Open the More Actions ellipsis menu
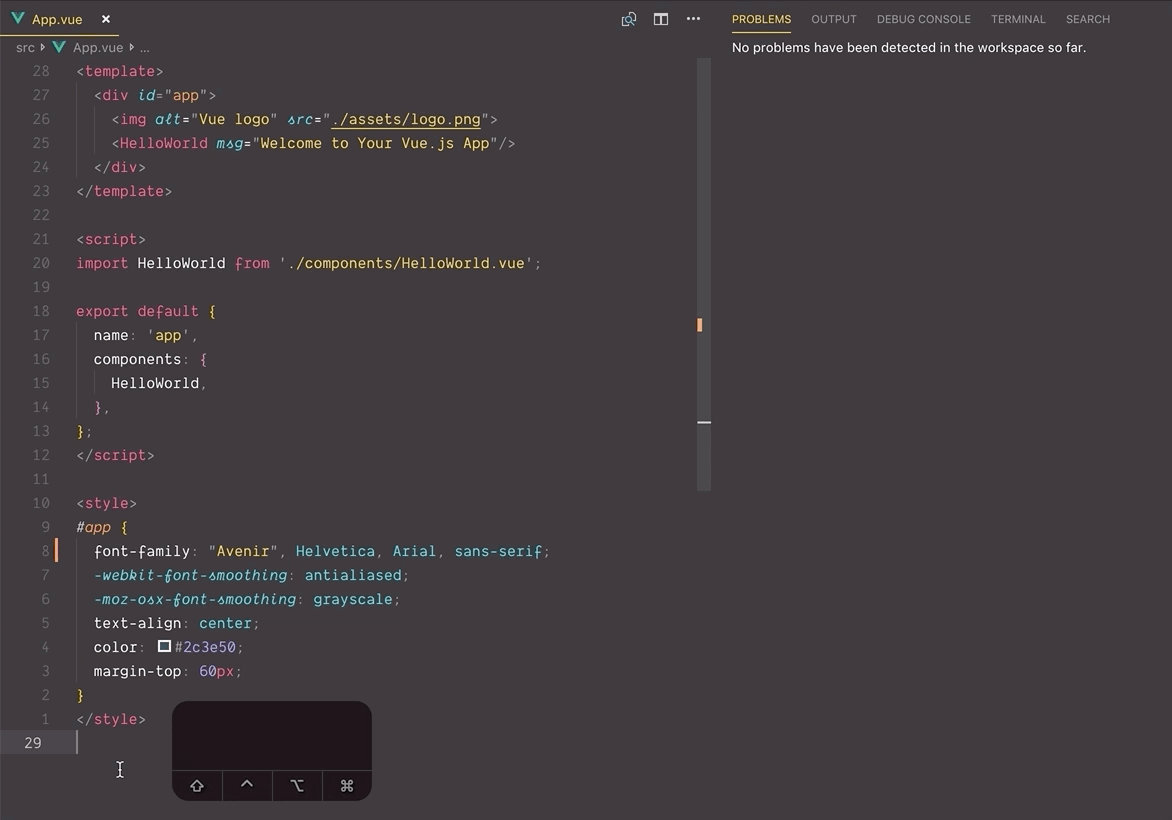This screenshot has height=820, width=1172. [693, 19]
